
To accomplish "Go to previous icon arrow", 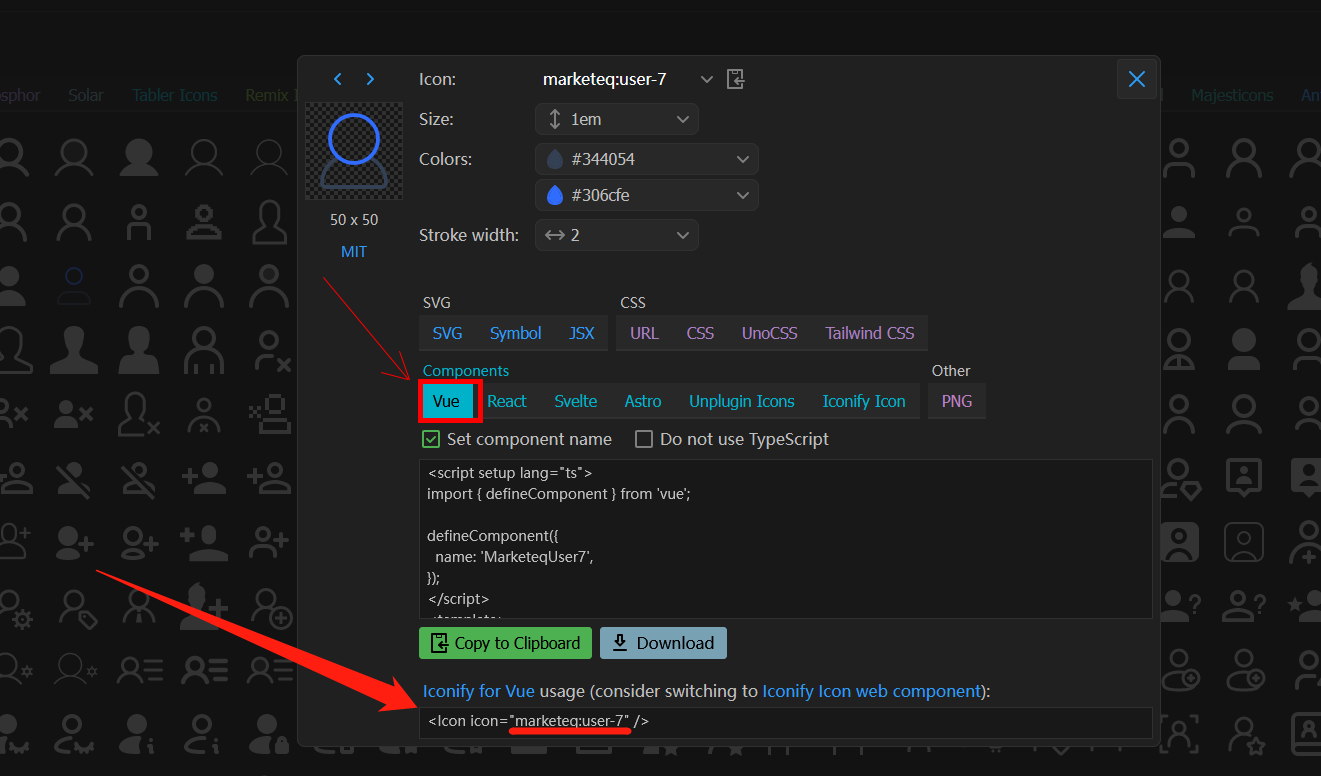I will coord(338,79).
